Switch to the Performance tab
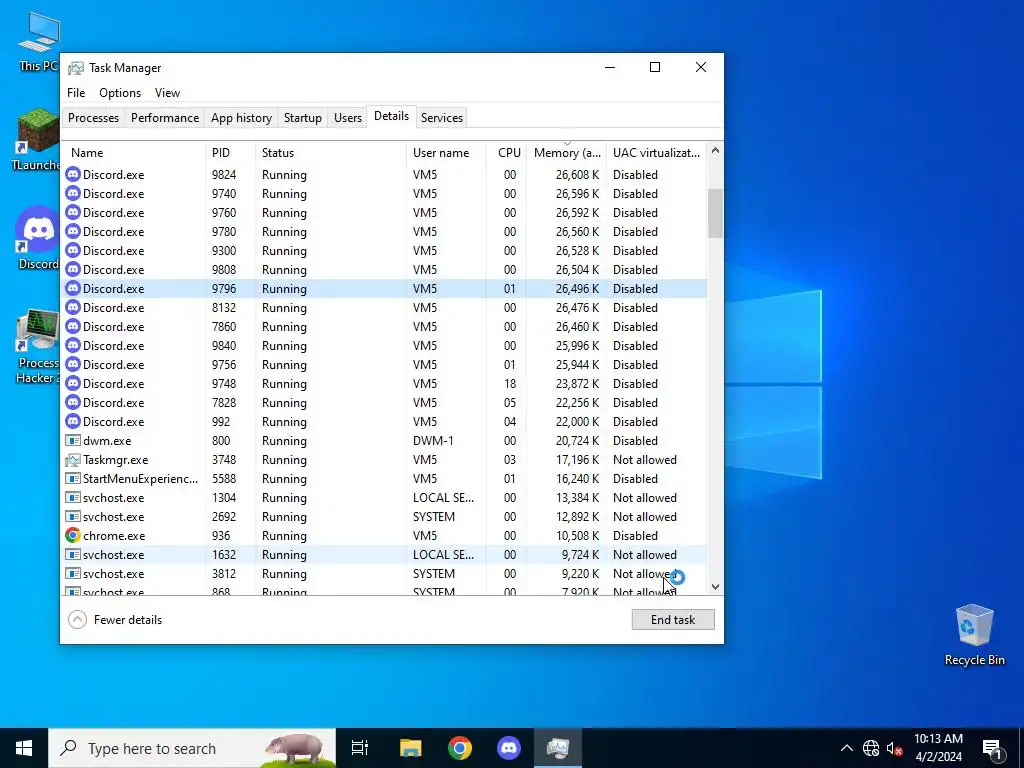Image resolution: width=1024 pixels, height=768 pixels. (165, 118)
